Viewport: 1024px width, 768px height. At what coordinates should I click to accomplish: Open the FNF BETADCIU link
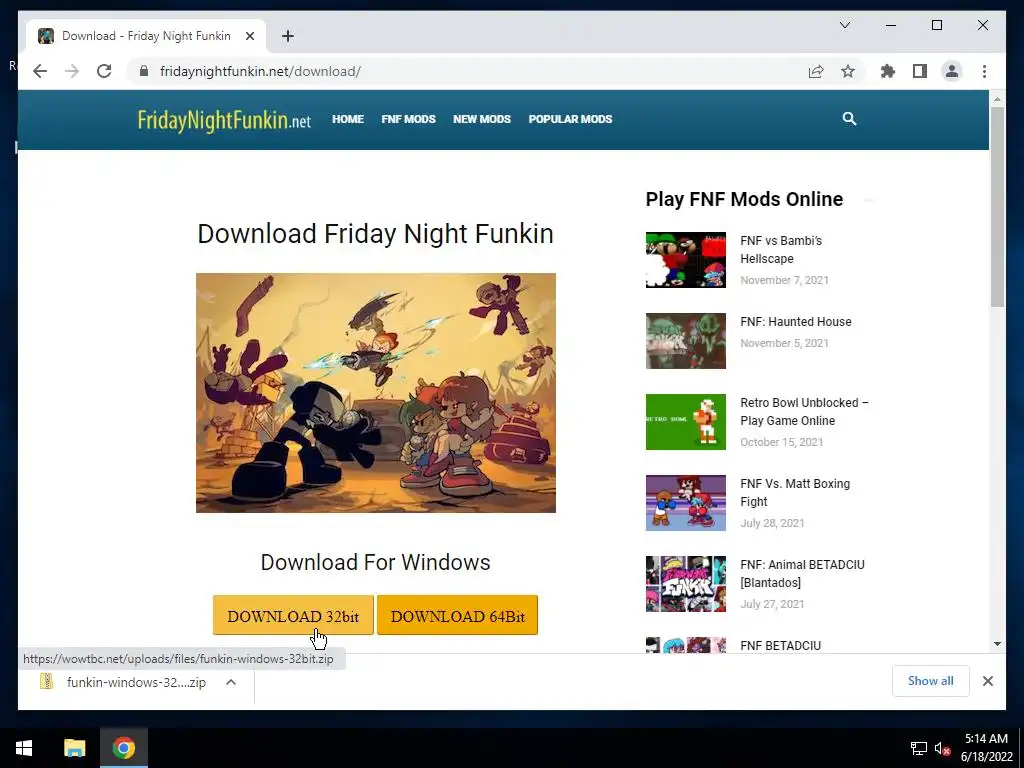[780, 645]
